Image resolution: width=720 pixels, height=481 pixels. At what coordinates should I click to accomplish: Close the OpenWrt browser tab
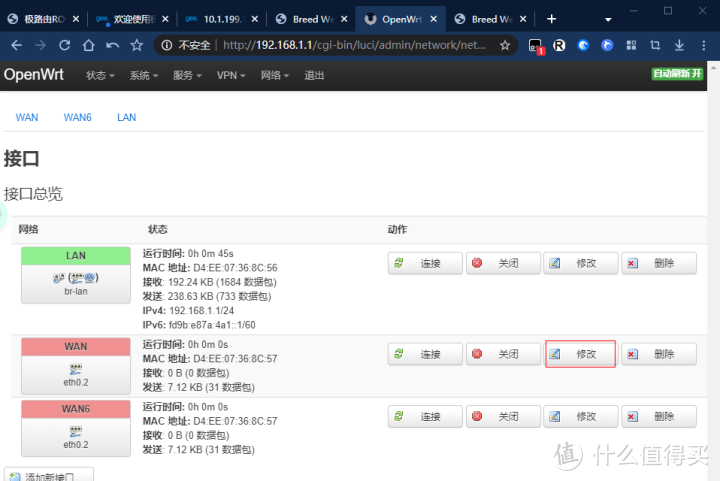[433, 19]
